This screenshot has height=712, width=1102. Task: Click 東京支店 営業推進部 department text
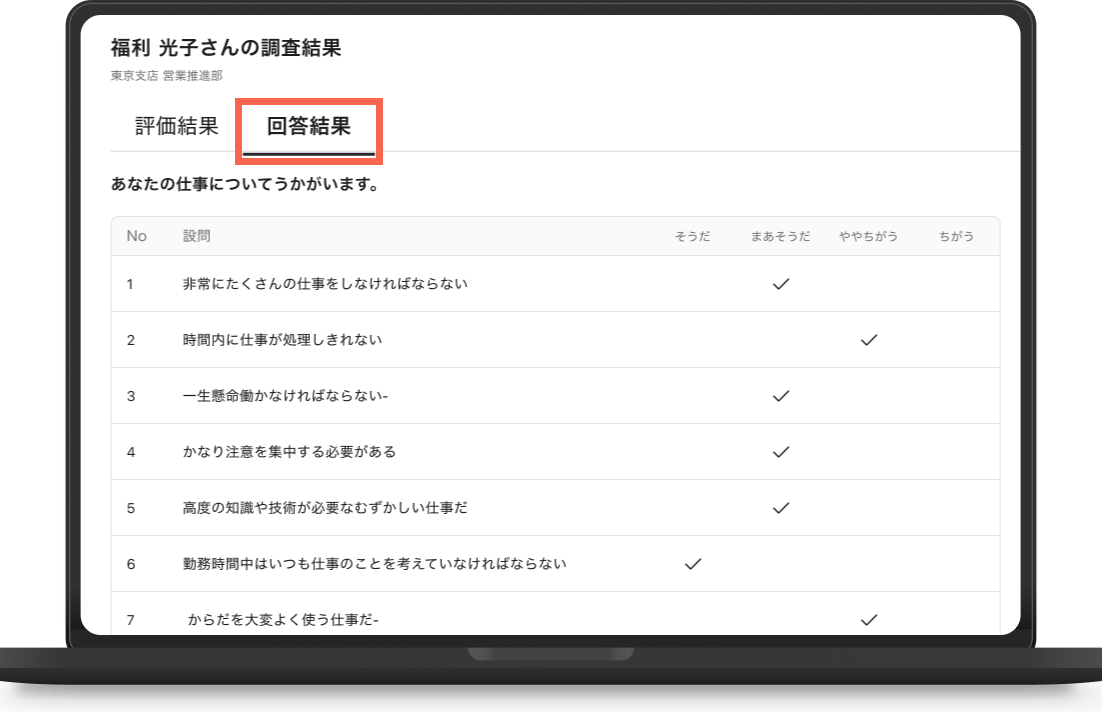167,76
